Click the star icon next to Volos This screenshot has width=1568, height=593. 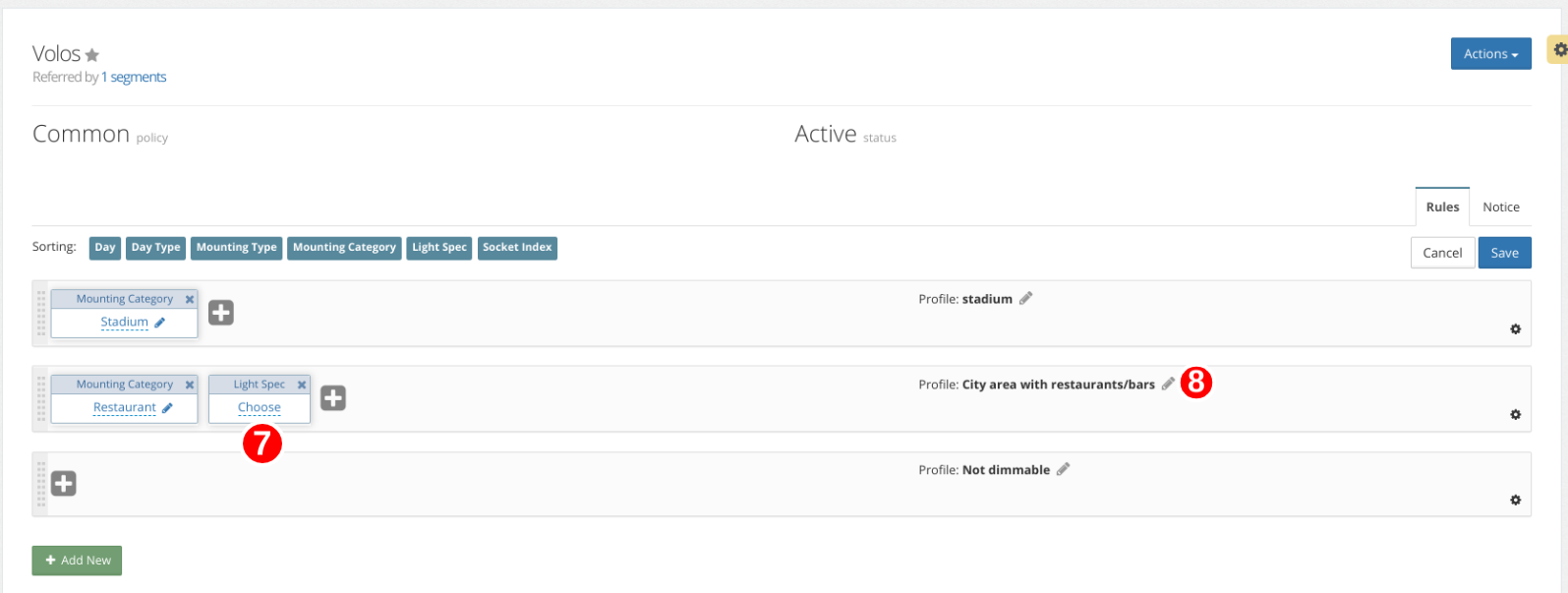[x=92, y=56]
